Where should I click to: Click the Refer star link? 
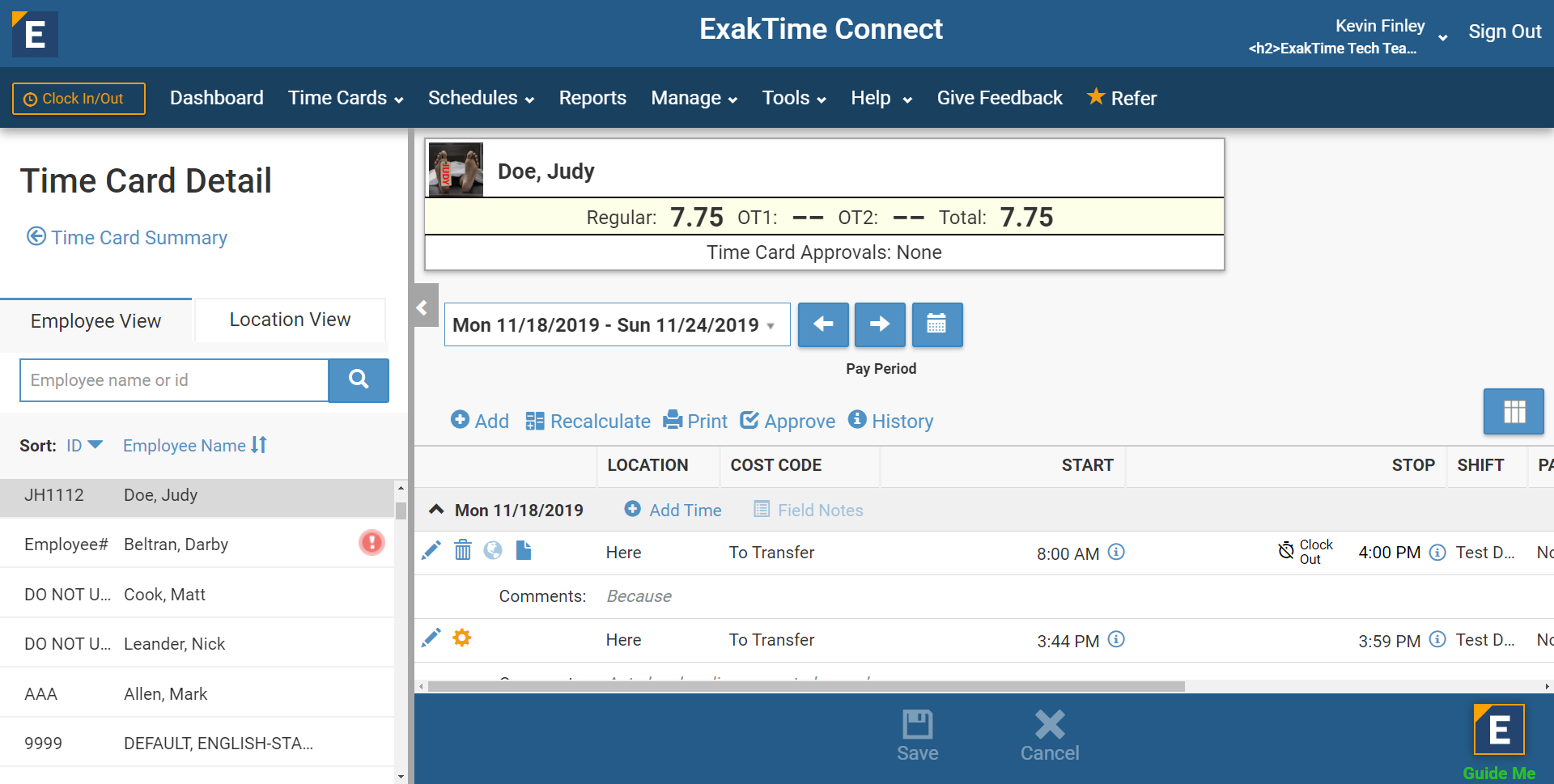(1122, 98)
